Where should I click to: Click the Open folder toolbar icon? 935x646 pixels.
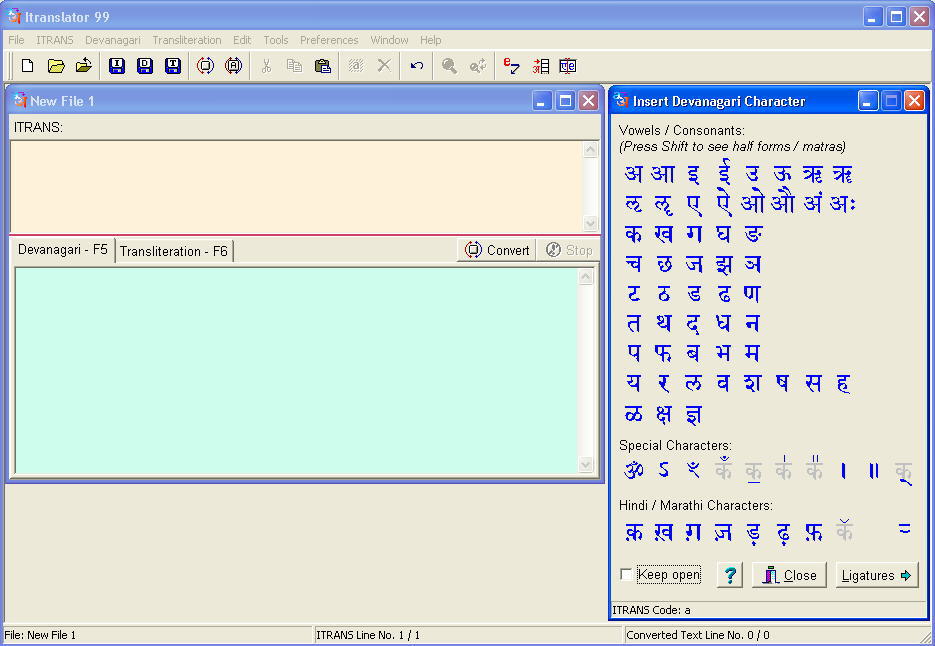click(56, 66)
